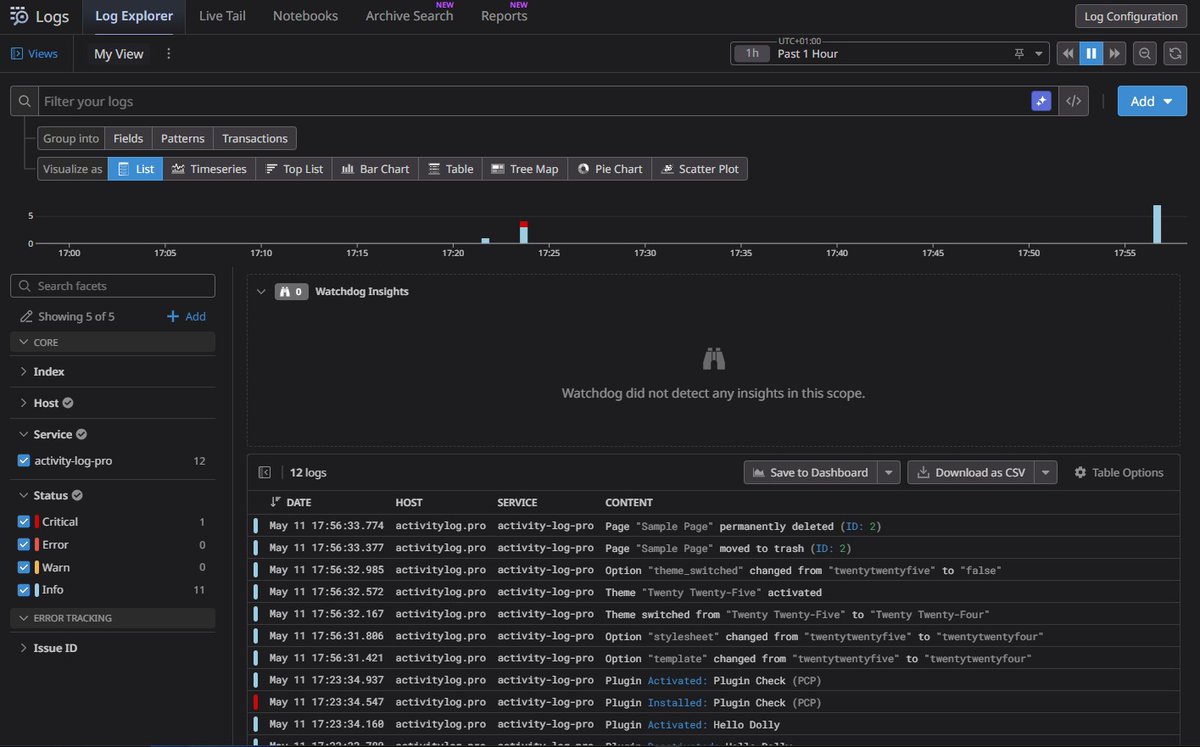Zoom out the time range
The width and height of the screenshot is (1200, 747).
pos(1145,54)
